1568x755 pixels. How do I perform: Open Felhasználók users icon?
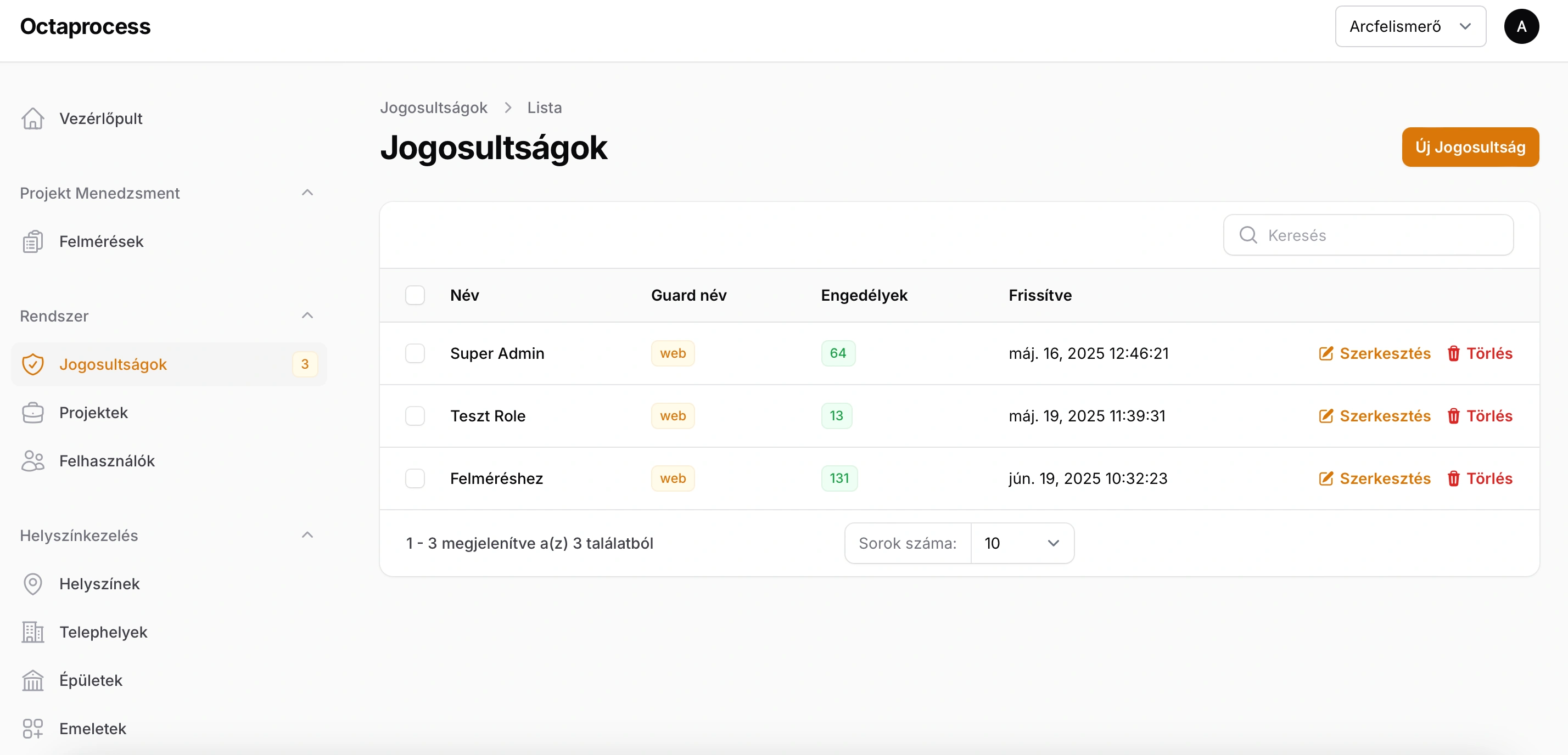coord(33,461)
